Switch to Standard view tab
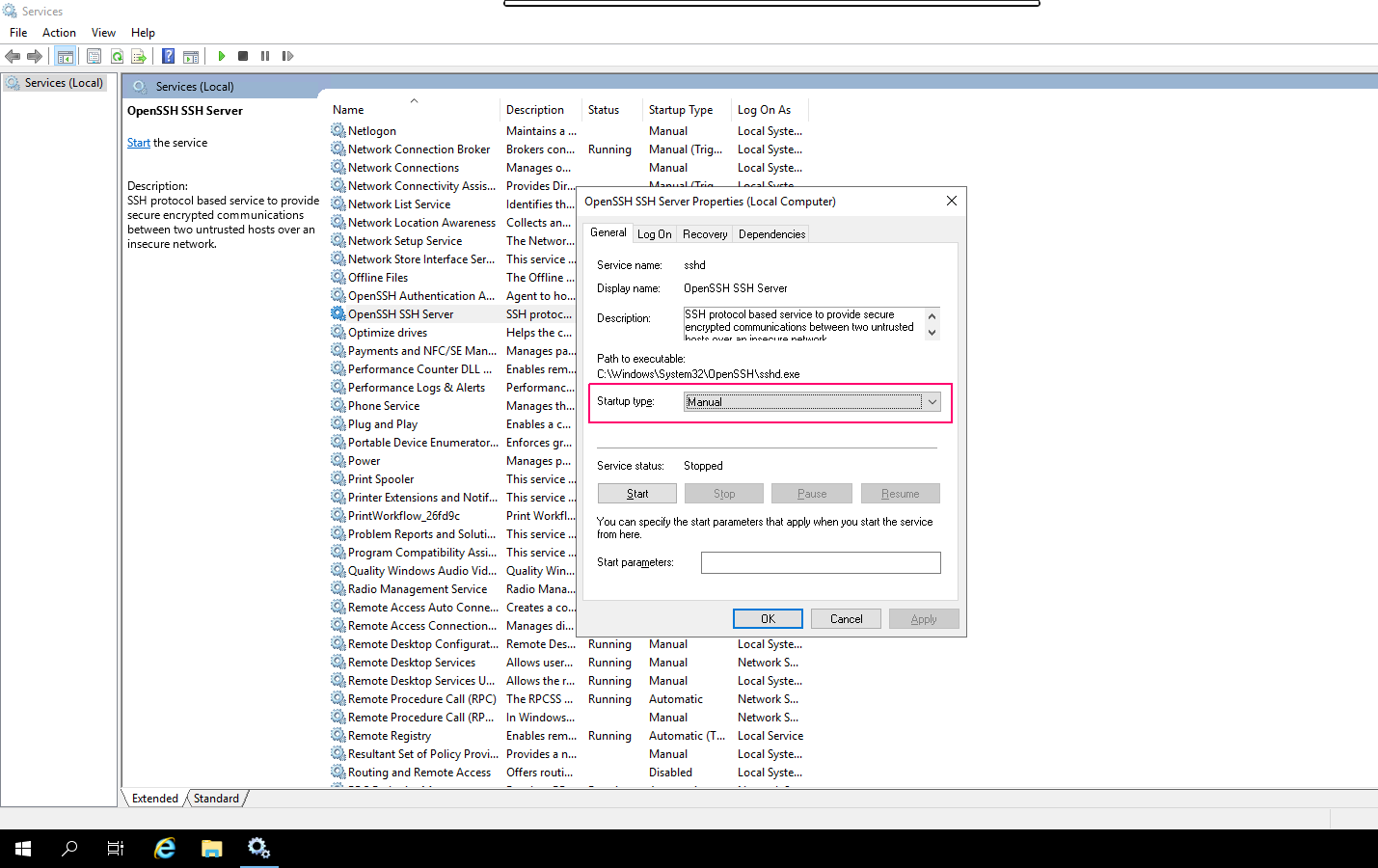 click(x=216, y=799)
